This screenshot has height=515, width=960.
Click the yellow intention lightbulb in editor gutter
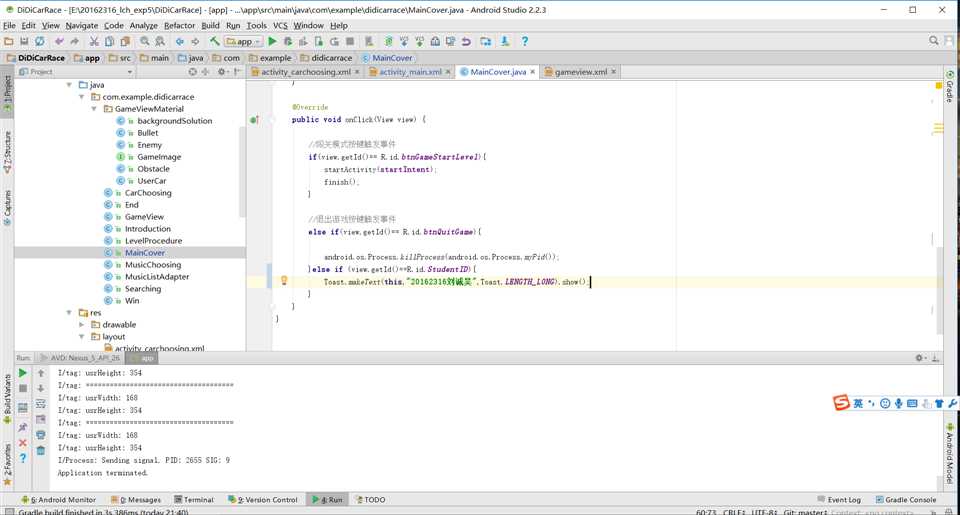click(283, 281)
